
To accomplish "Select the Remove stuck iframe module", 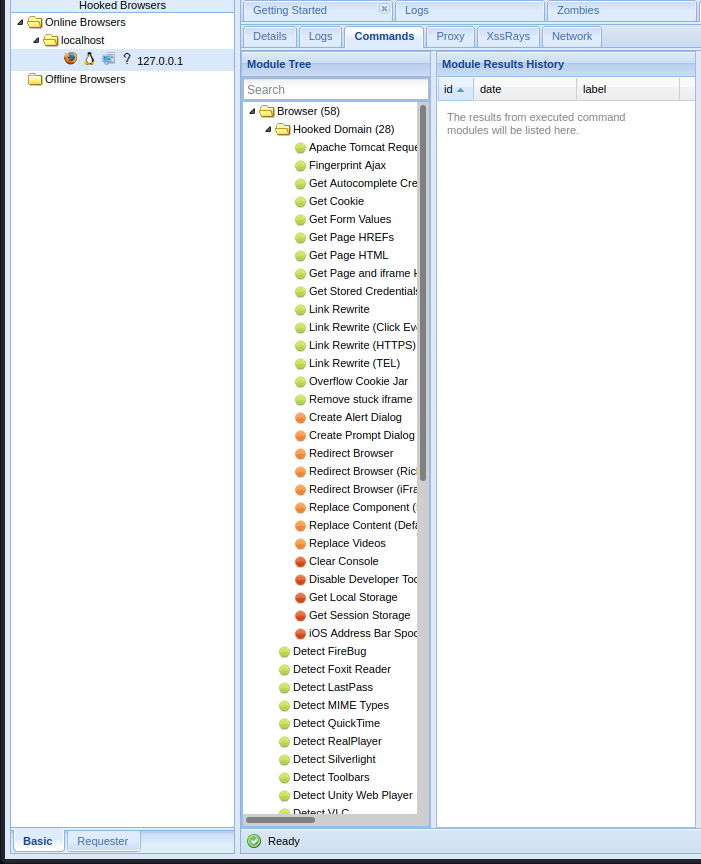I will 360,399.
